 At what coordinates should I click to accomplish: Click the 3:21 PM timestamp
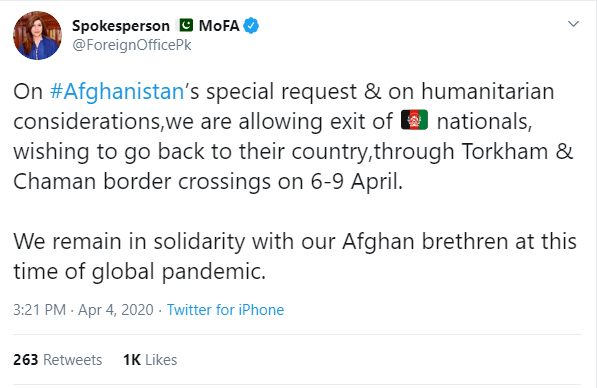[x=40, y=310]
